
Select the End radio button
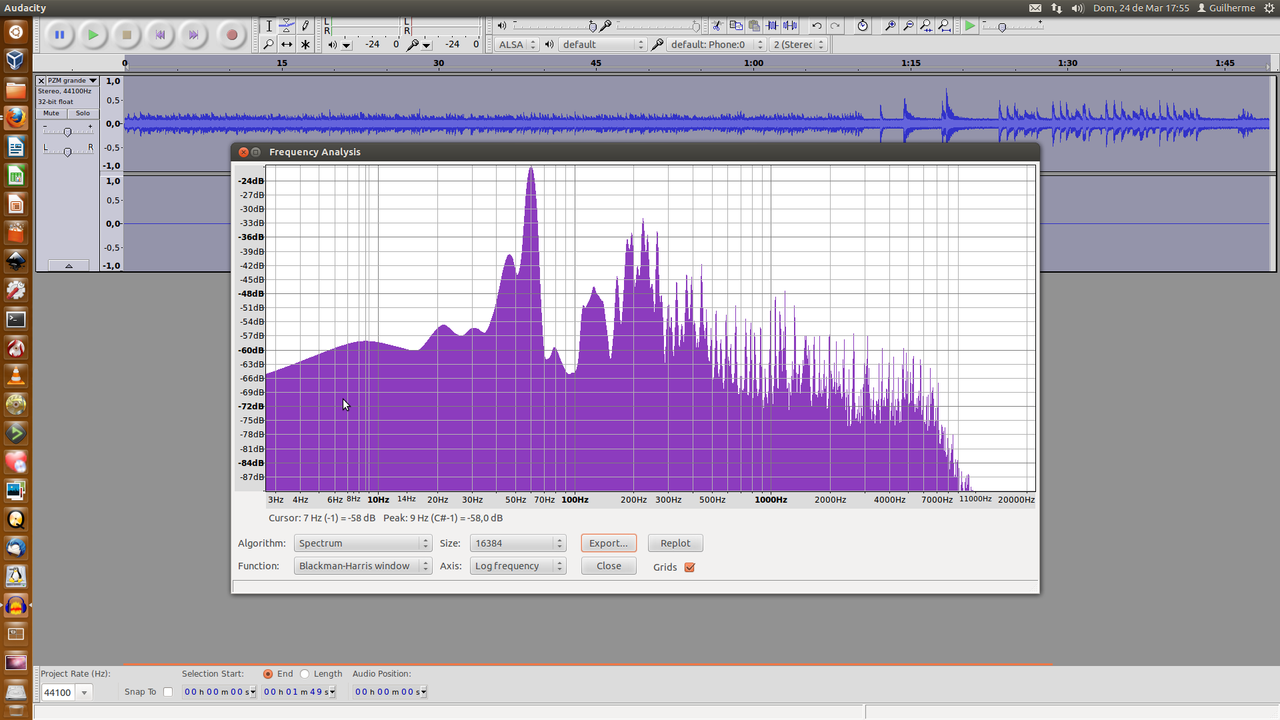coord(268,674)
